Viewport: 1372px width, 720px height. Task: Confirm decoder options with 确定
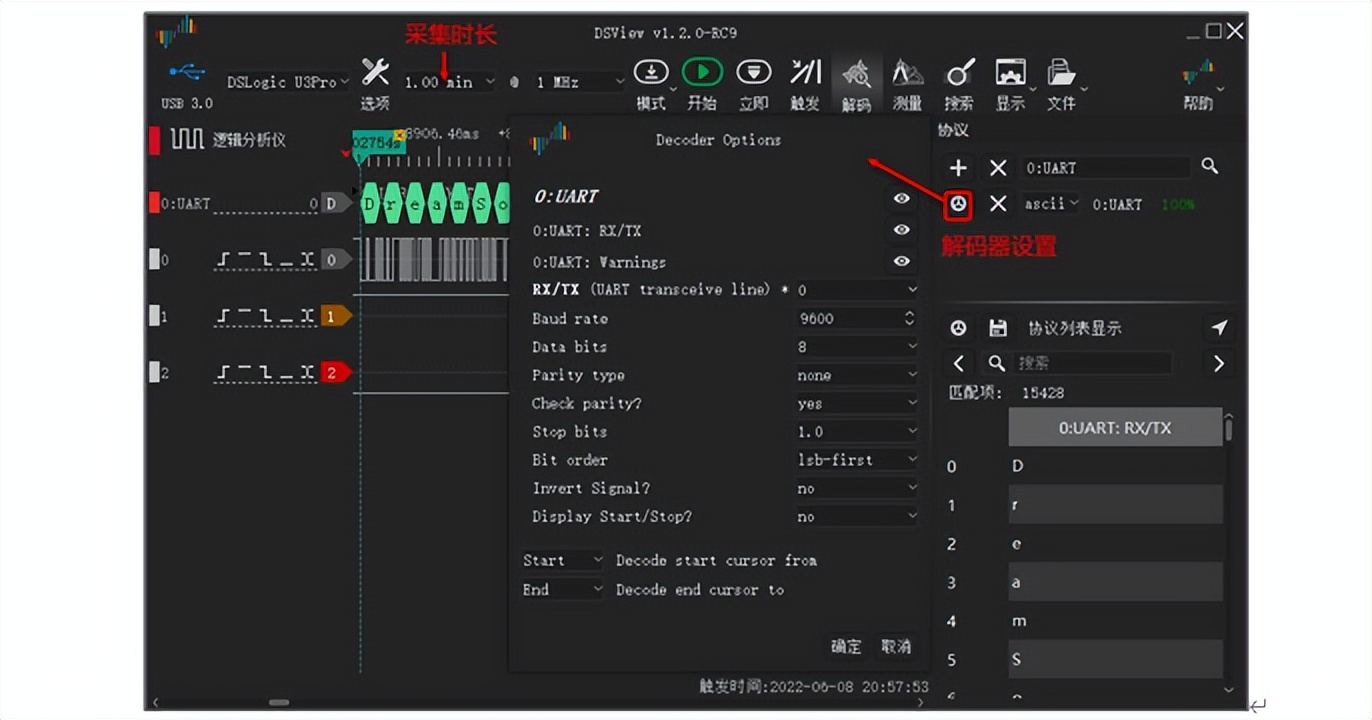(x=846, y=646)
